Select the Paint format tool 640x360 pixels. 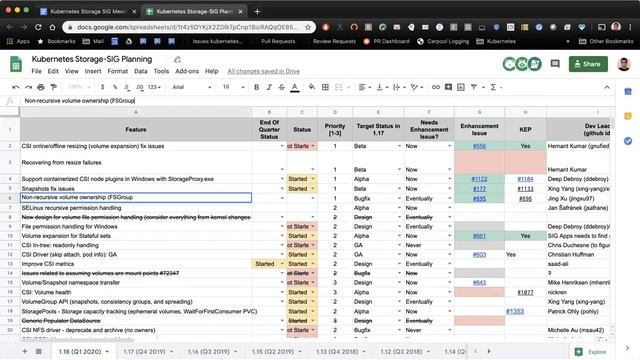pos(53,87)
